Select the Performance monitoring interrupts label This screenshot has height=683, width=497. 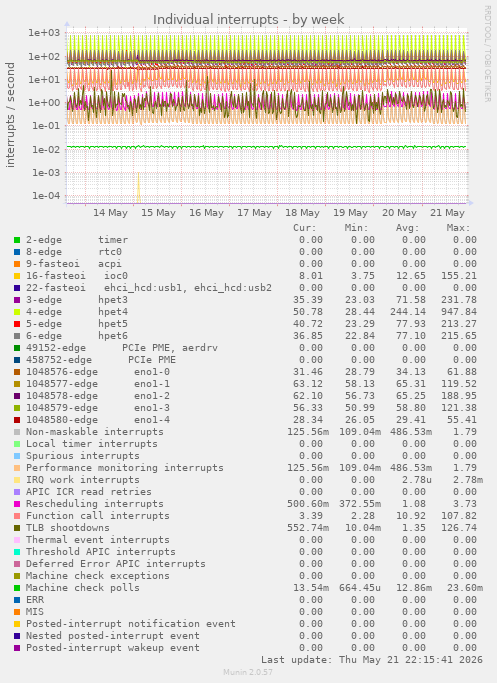coord(125,468)
